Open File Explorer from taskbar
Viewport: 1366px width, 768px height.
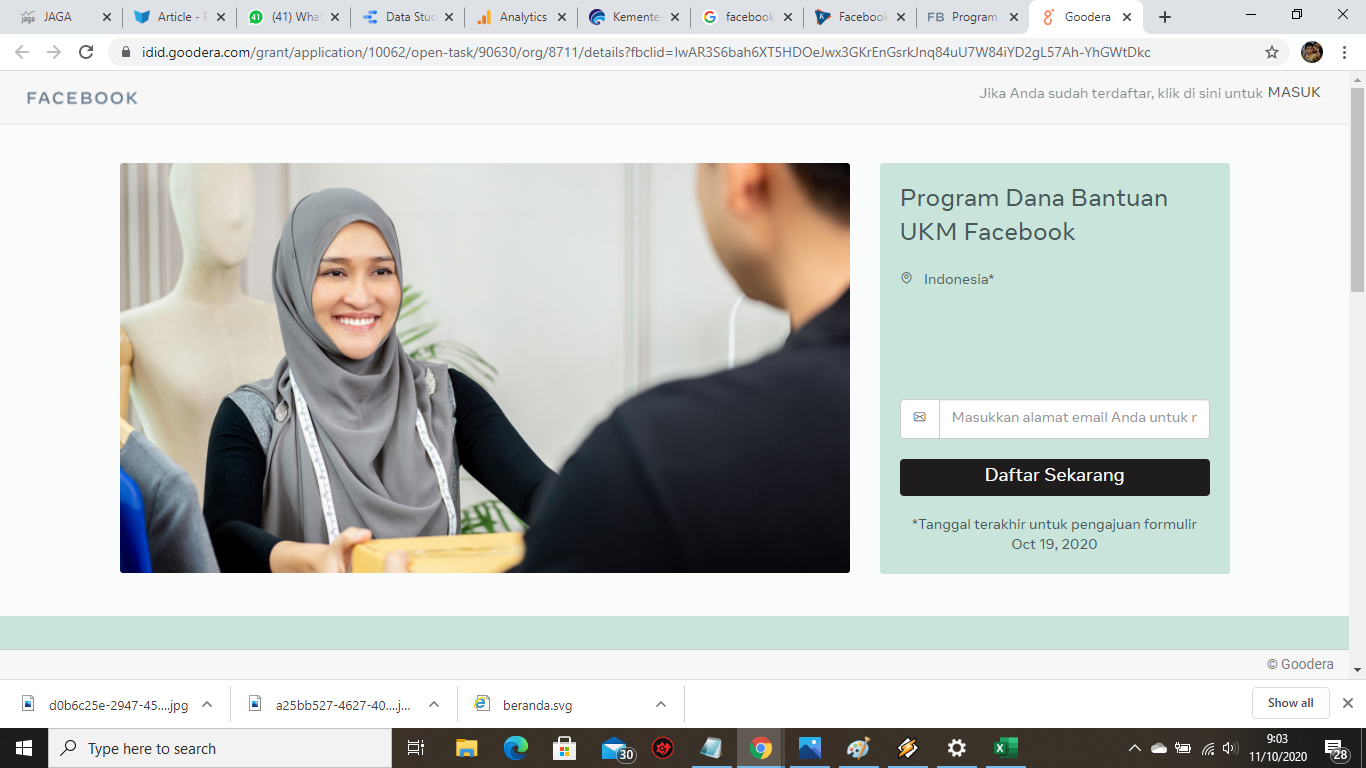(466, 748)
